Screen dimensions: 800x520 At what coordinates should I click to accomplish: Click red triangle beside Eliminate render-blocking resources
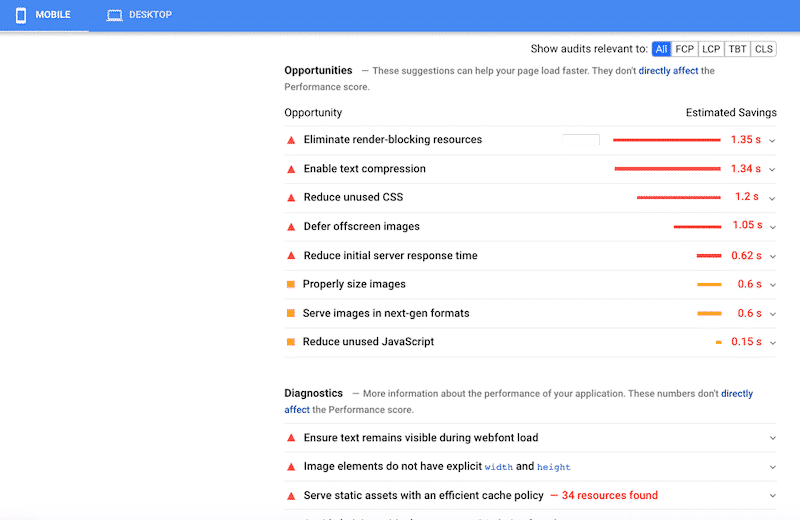[291, 140]
